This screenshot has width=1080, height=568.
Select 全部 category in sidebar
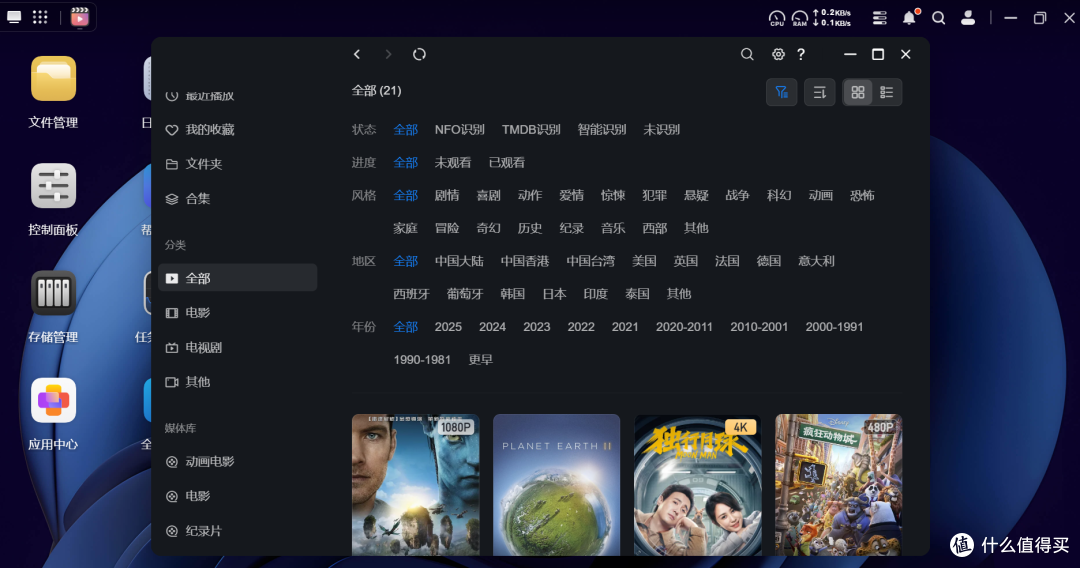pos(238,278)
